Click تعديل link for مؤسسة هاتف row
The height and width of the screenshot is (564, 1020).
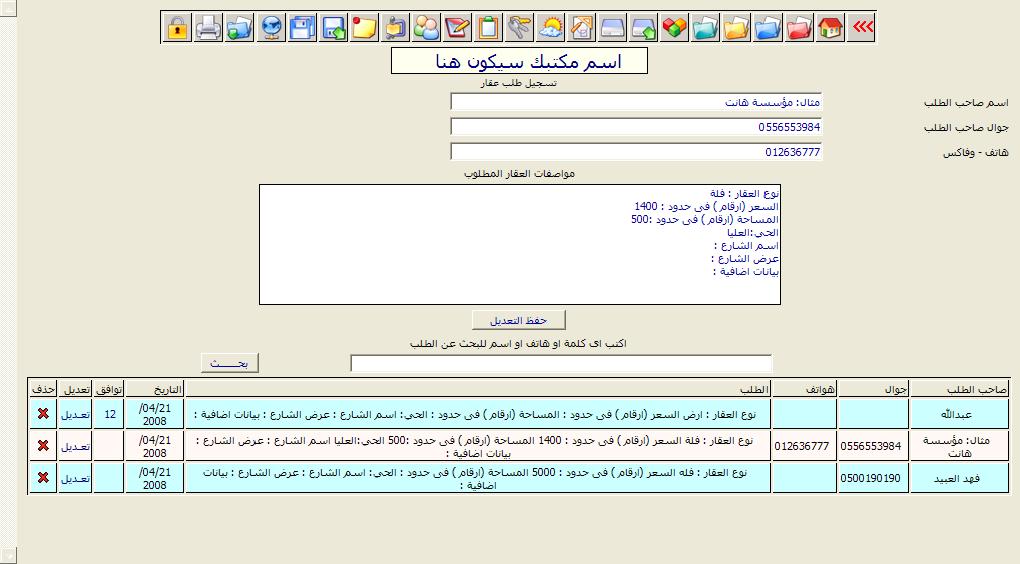75,446
